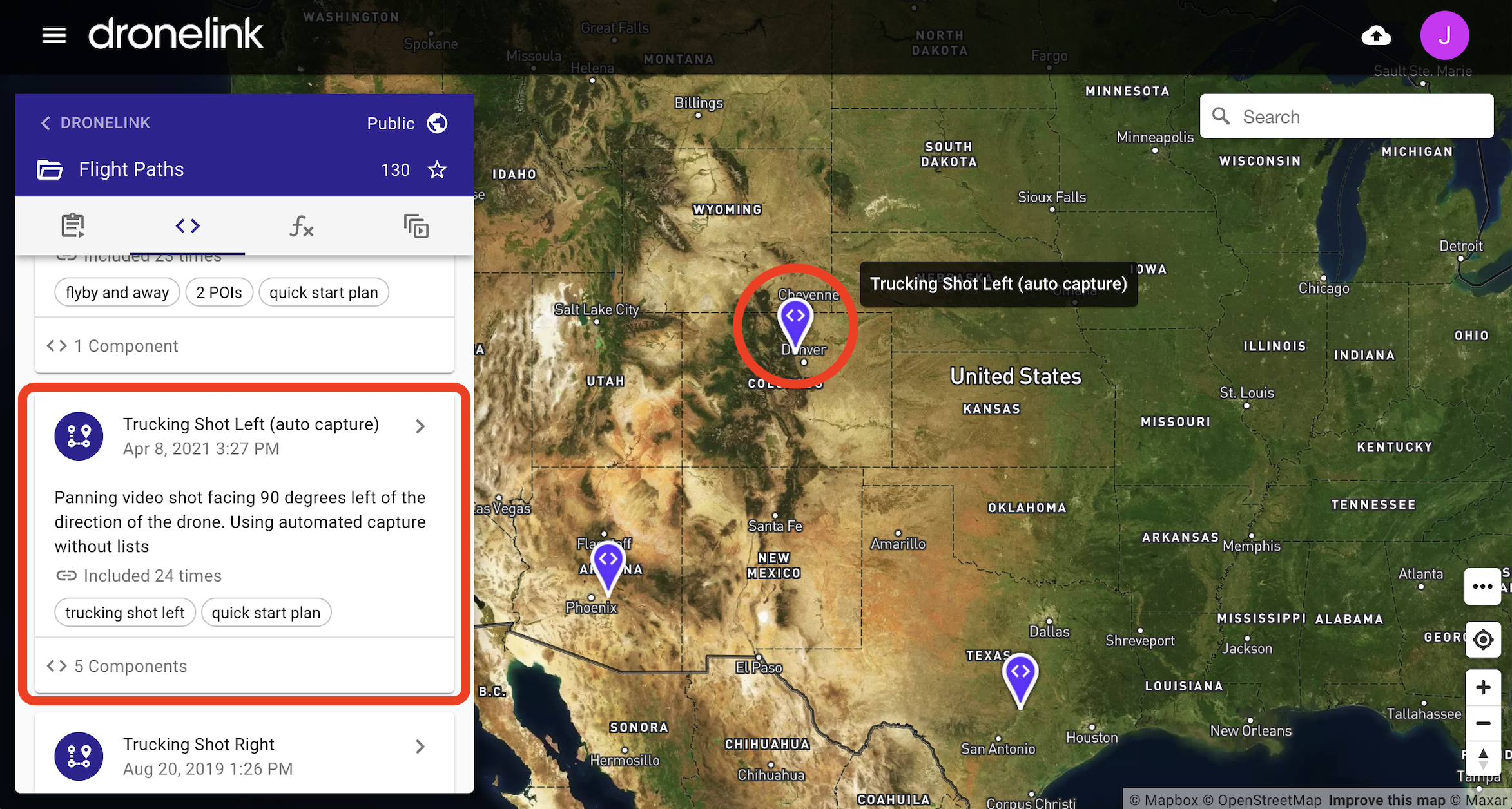Open the cloud upload icon
This screenshot has width=1512, height=809.
point(1376,36)
